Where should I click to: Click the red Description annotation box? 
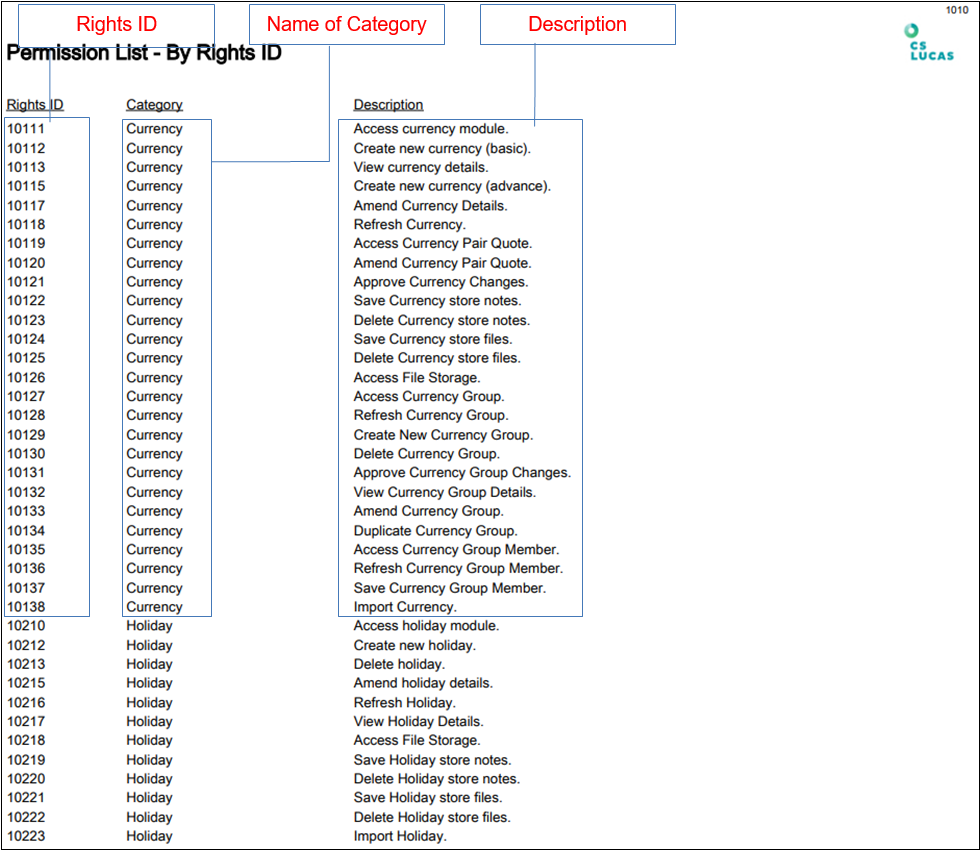pos(577,24)
